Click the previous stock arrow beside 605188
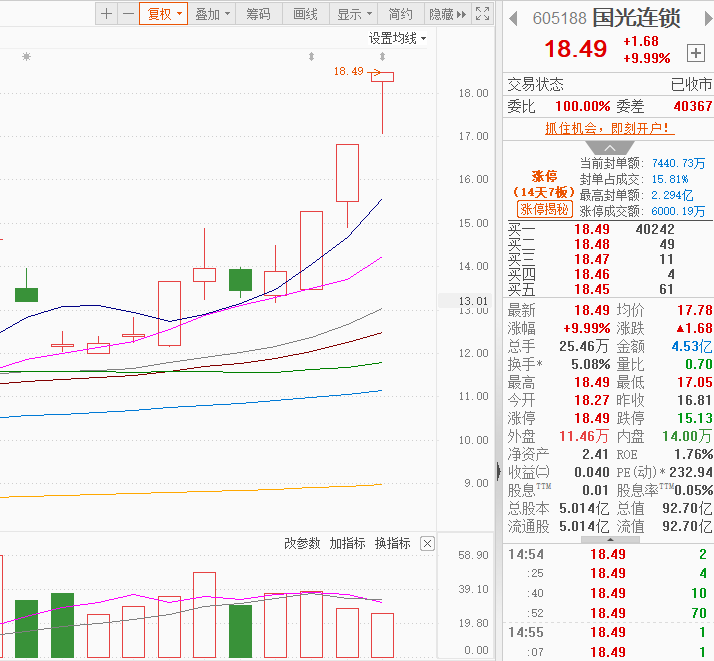Image resolution: width=714 pixels, height=661 pixels. click(514, 18)
